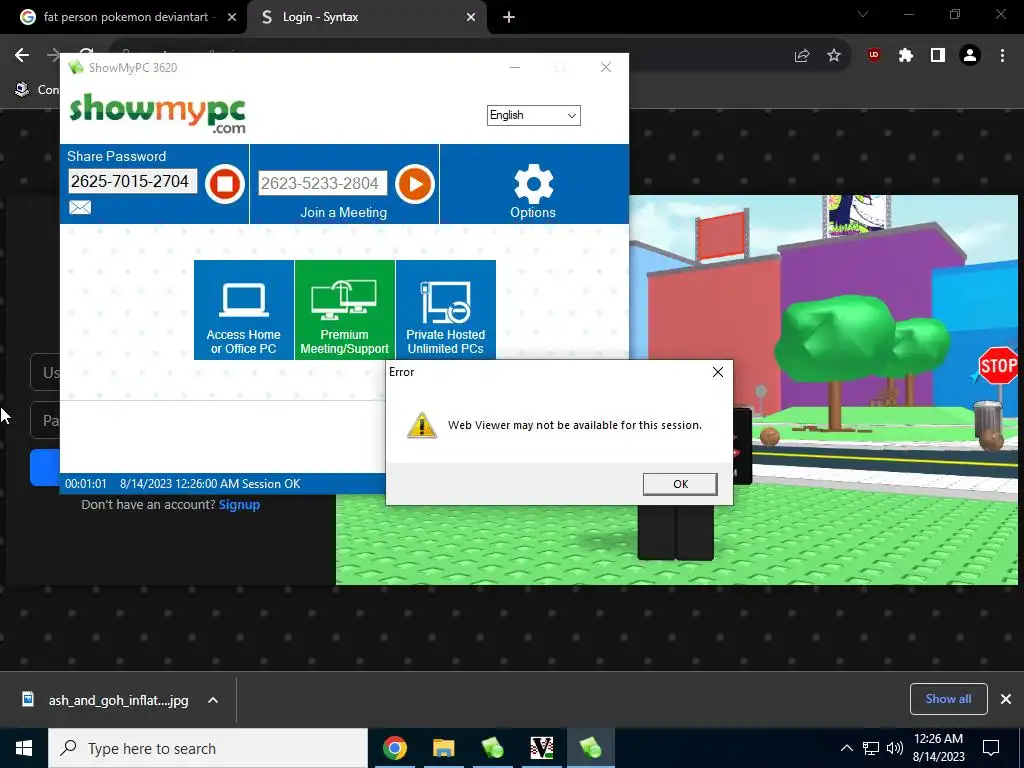Expand the download item options chevron

tap(213, 700)
